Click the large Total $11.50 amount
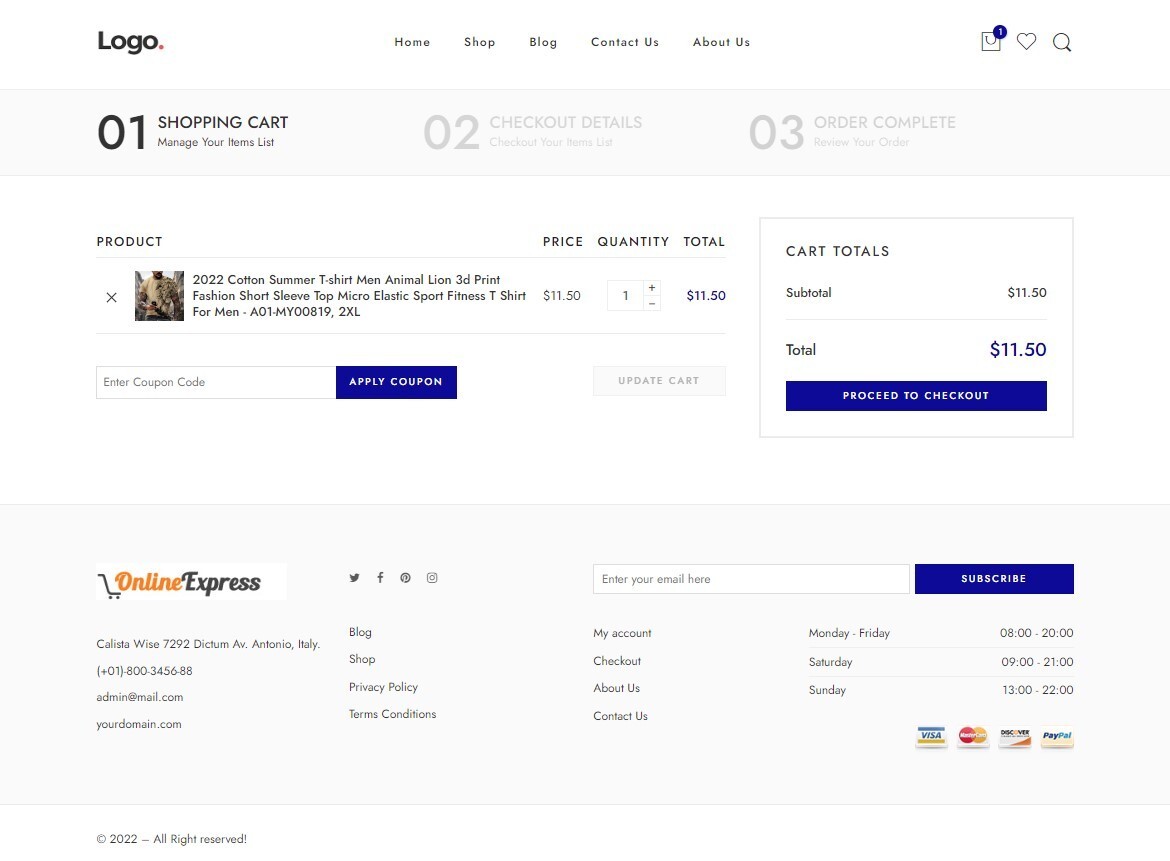The image size is (1170, 861). click(x=1018, y=349)
